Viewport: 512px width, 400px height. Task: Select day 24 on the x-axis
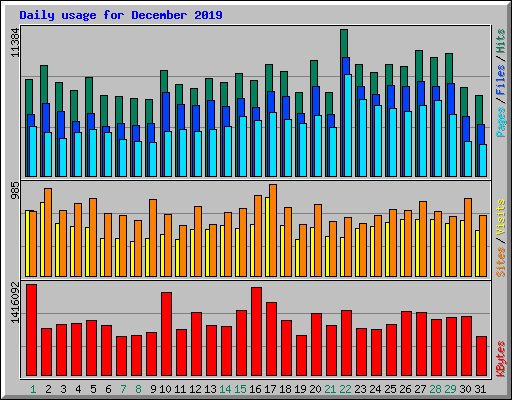coord(375,389)
